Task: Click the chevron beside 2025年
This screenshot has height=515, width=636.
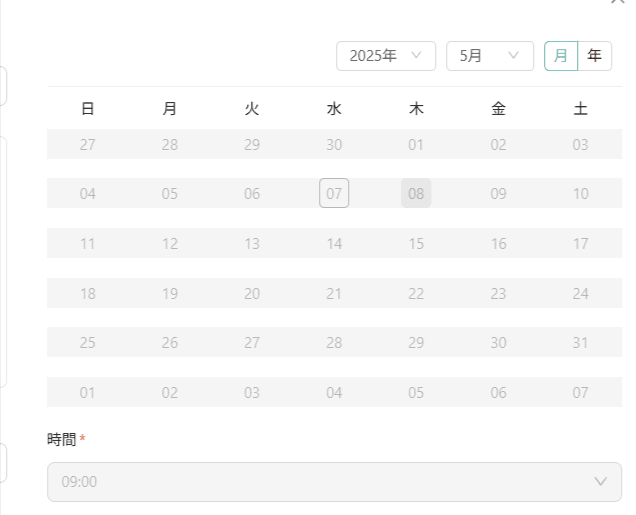Action: (416, 55)
